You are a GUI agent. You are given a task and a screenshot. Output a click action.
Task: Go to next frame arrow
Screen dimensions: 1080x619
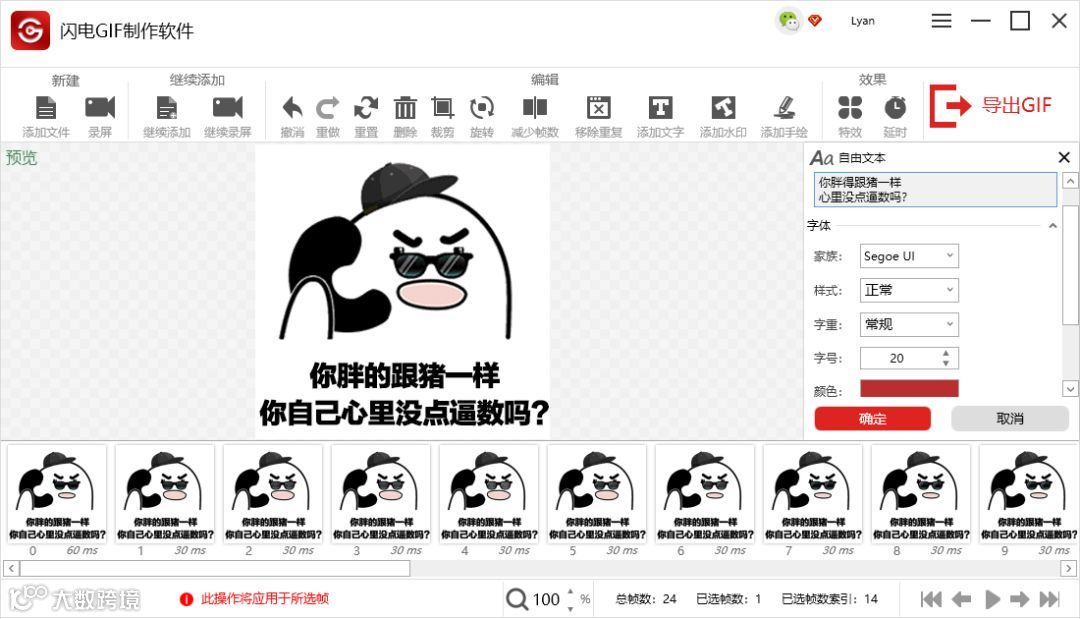(1019, 599)
